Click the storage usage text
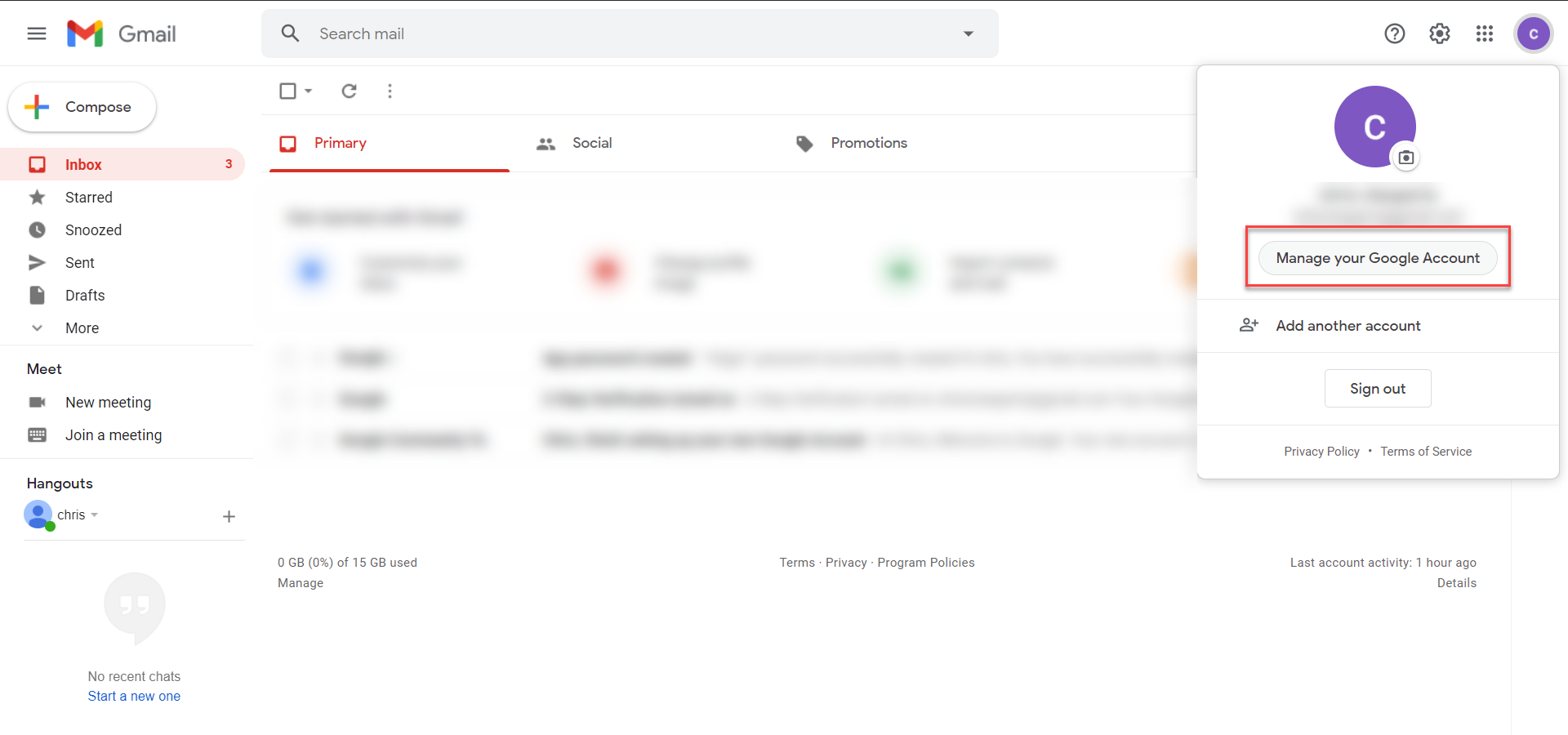The height and width of the screenshot is (735, 1568). [x=347, y=562]
